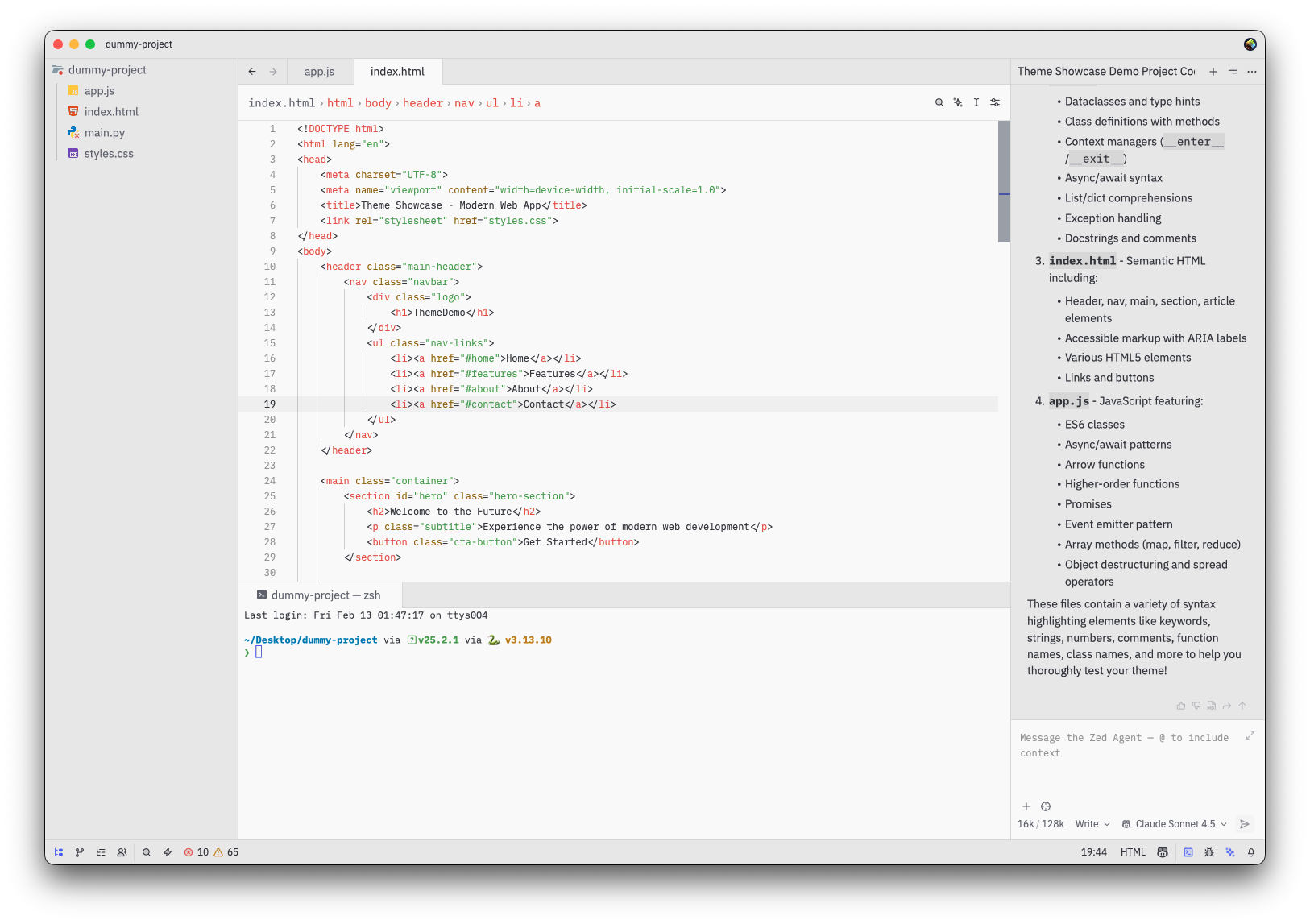The width and height of the screenshot is (1310, 924).
Task: Open agent panel ellipsis menu
Action: tap(1252, 72)
